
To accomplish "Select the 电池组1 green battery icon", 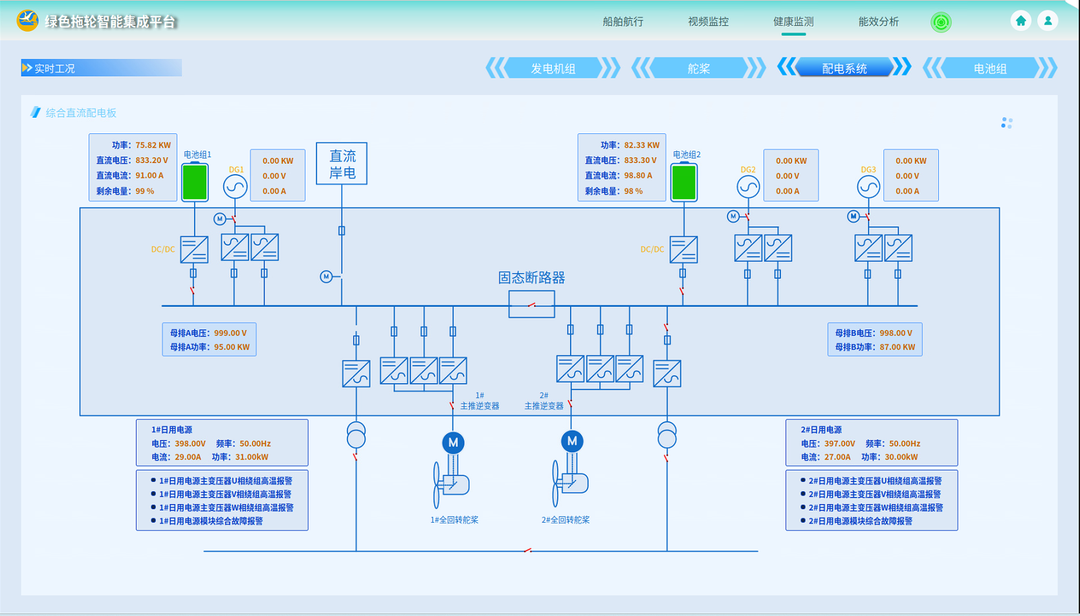I will click(193, 183).
